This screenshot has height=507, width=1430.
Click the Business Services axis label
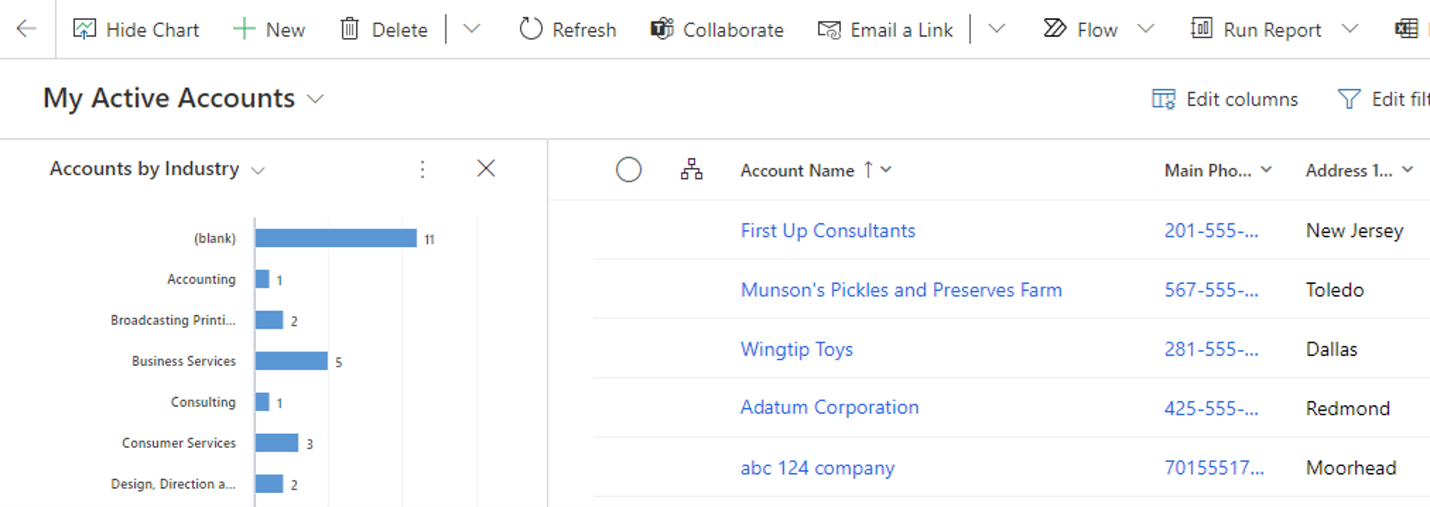(x=184, y=361)
